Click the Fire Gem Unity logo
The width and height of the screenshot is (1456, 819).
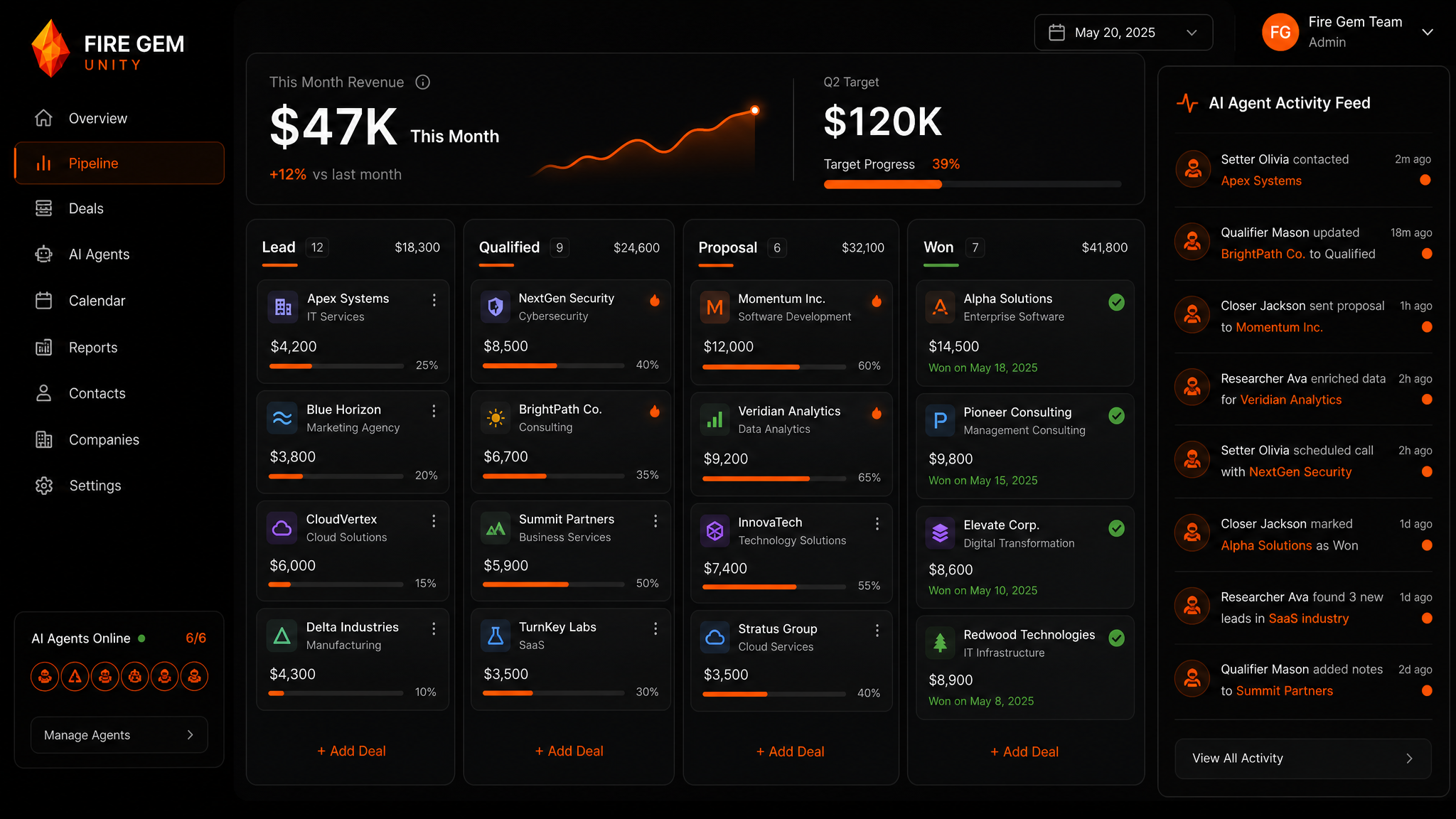[108, 48]
